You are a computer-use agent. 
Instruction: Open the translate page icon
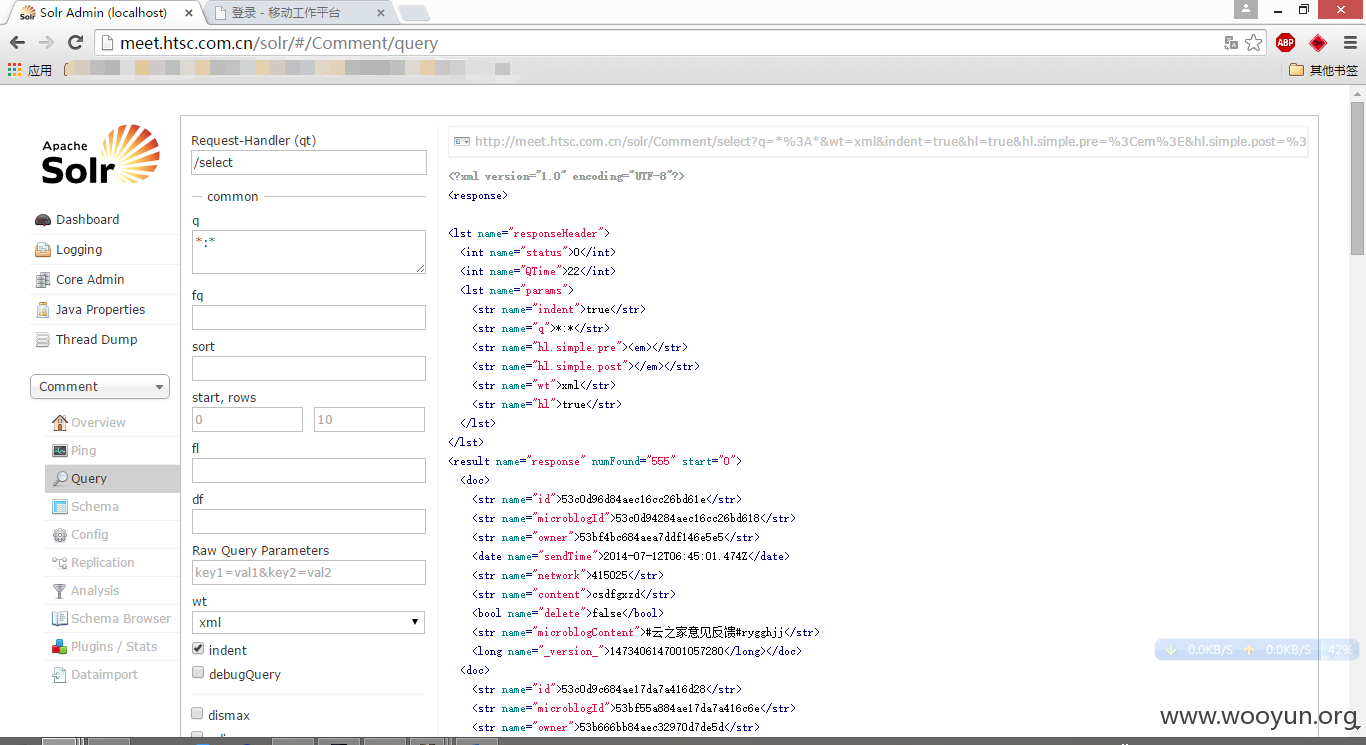pos(1231,43)
